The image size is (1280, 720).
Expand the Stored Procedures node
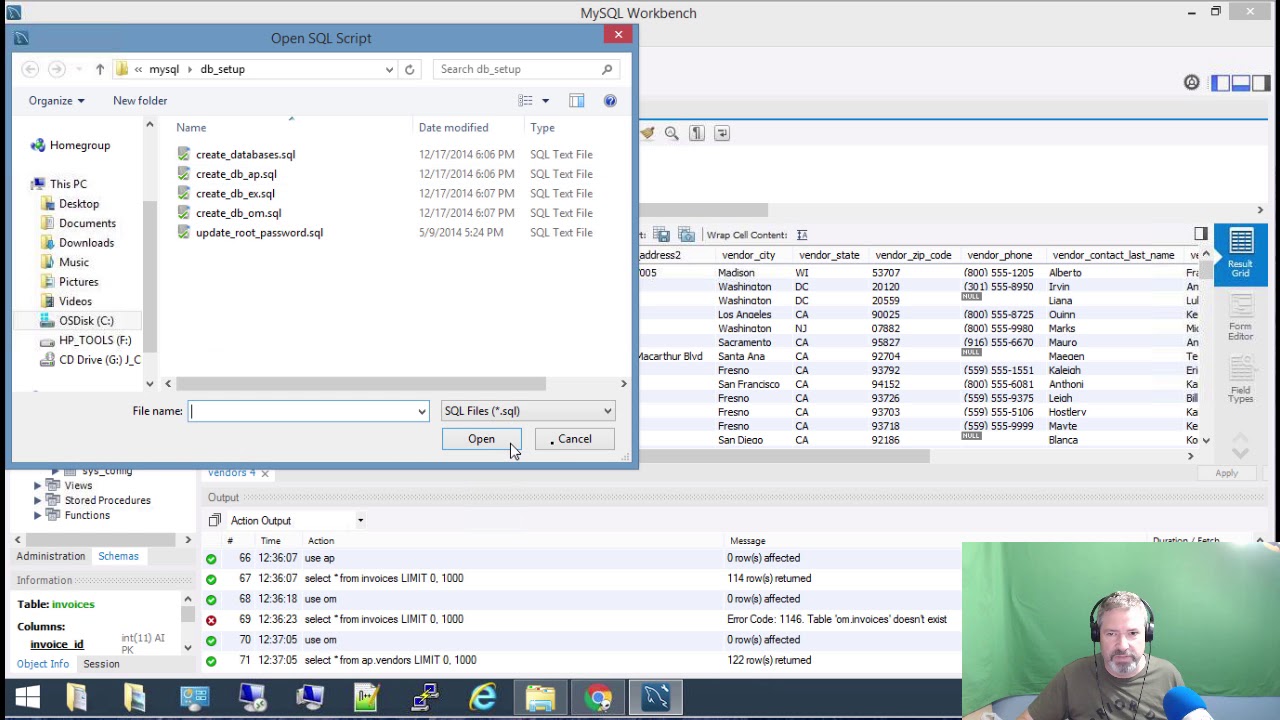pos(38,500)
